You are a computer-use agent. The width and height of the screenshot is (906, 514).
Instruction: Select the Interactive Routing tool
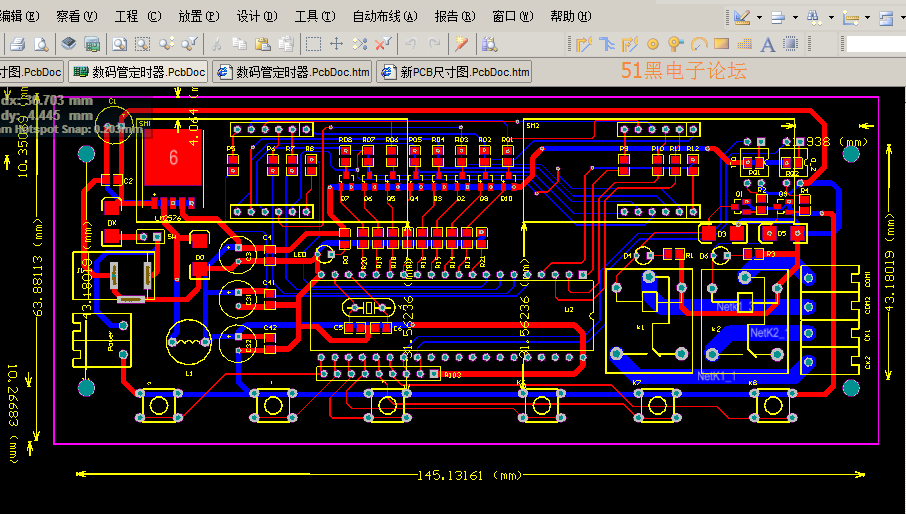584,44
